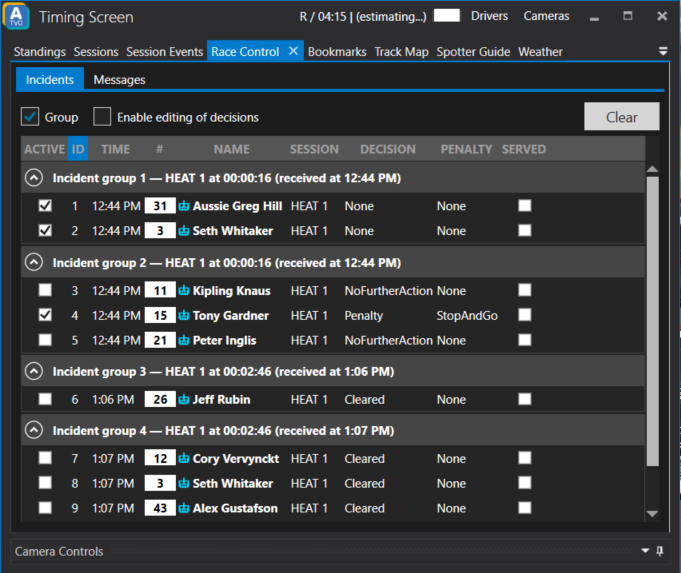The height and width of the screenshot is (573, 681).
Task: Click the driver icon beside Kipling Knaus
Action: 184,291
